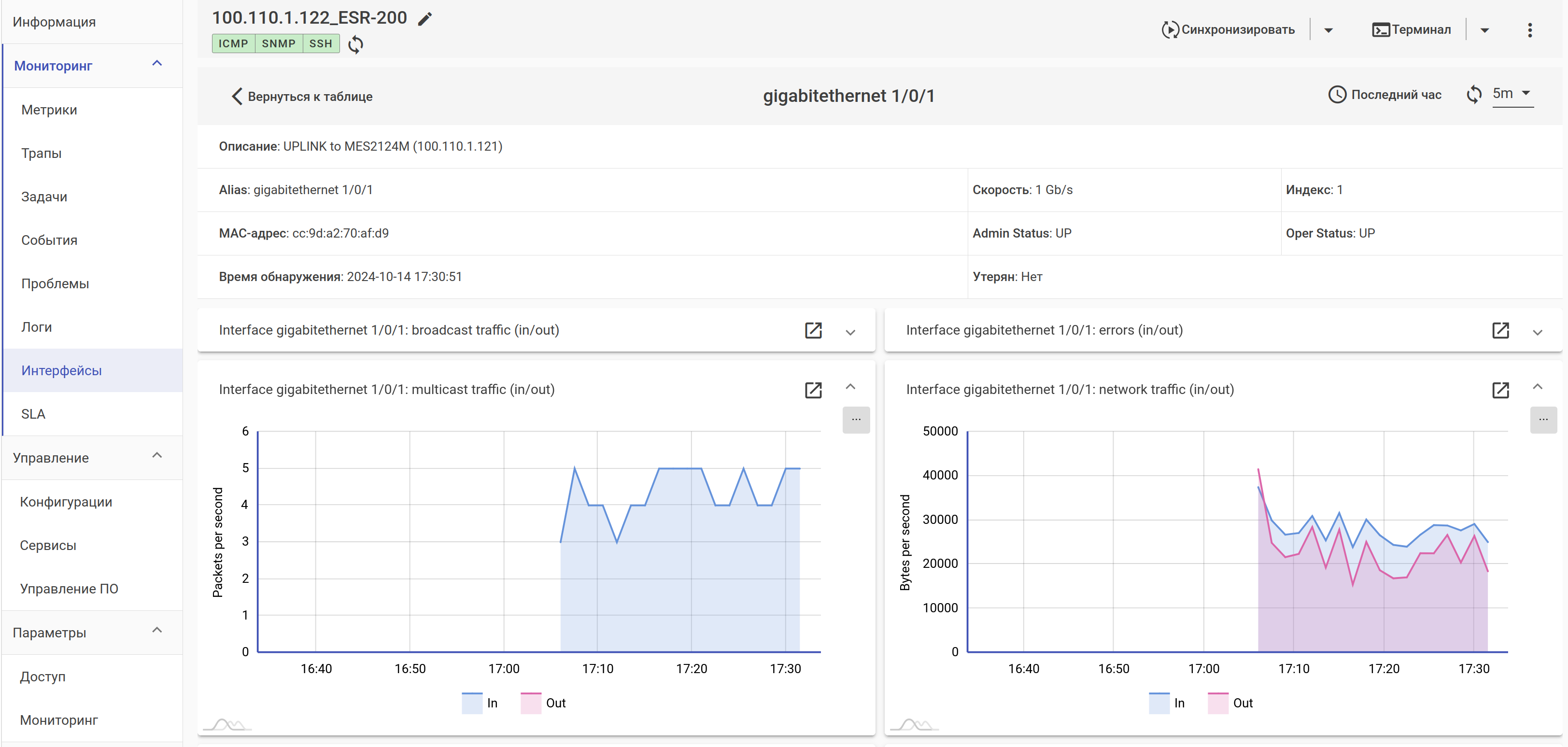1568x747 pixels.
Task: Open multicast traffic chart in new window
Action: (x=813, y=390)
